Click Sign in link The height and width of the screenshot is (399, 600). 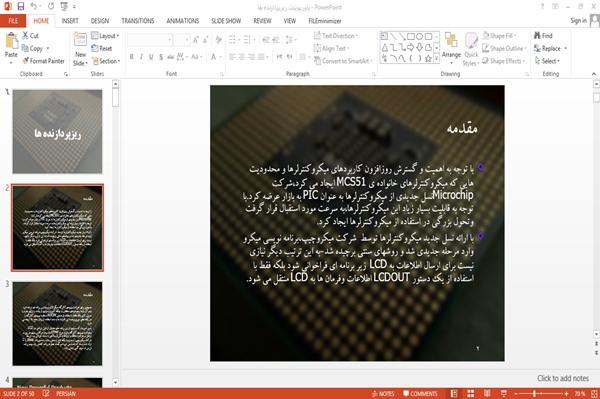click(x=578, y=20)
